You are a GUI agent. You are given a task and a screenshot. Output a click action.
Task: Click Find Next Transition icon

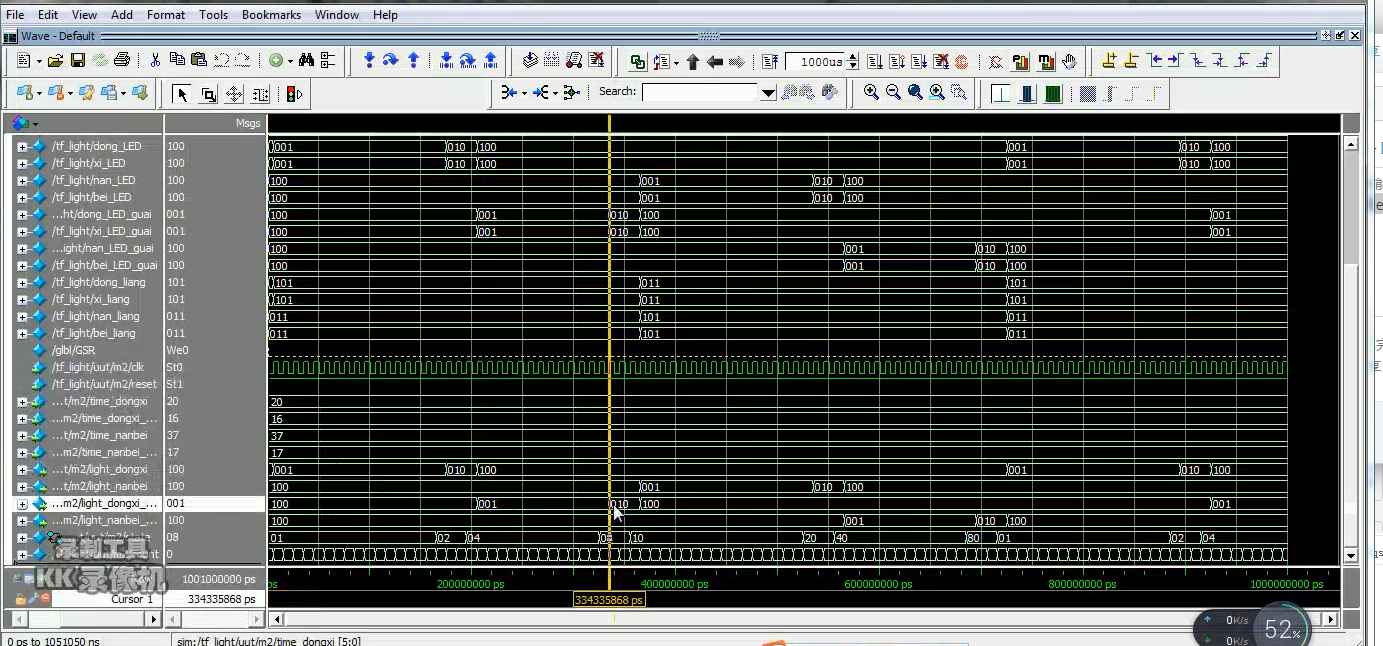click(x=1177, y=61)
